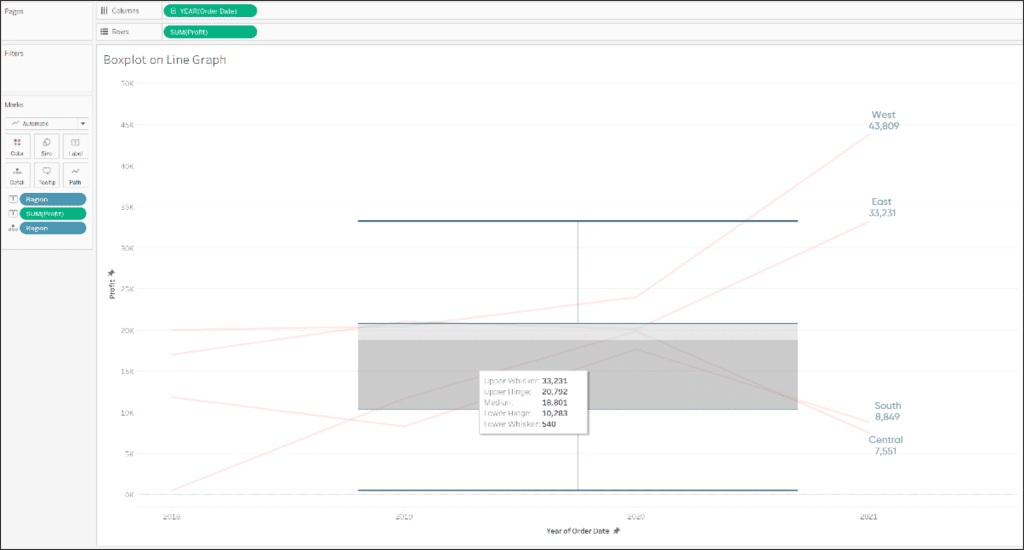
Task: Open the Size marks card
Action: point(46,146)
